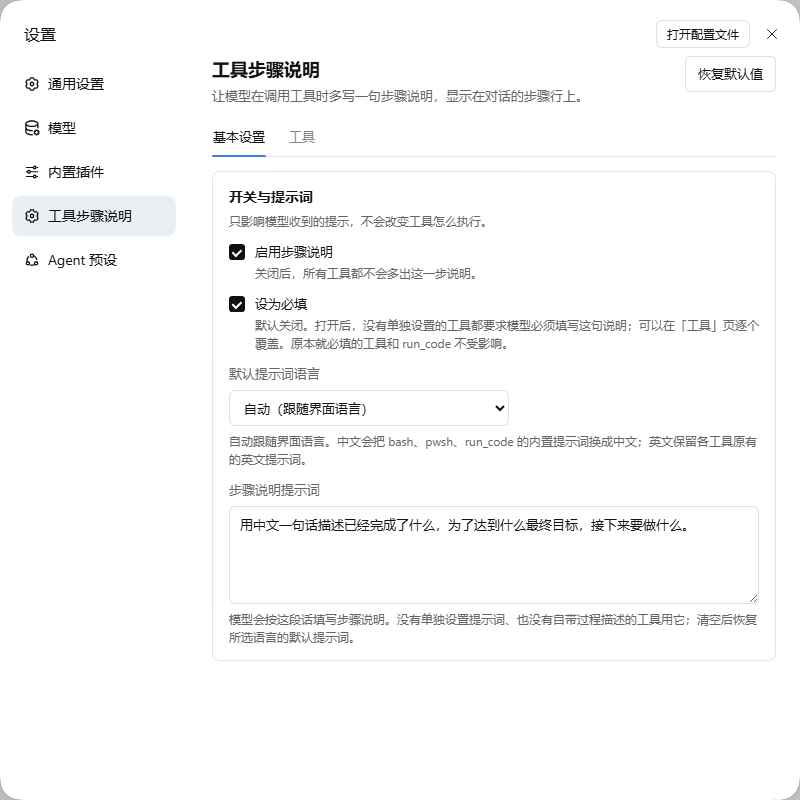Click the 恢复默认值 button

pyautogui.click(x=730, y=74)
